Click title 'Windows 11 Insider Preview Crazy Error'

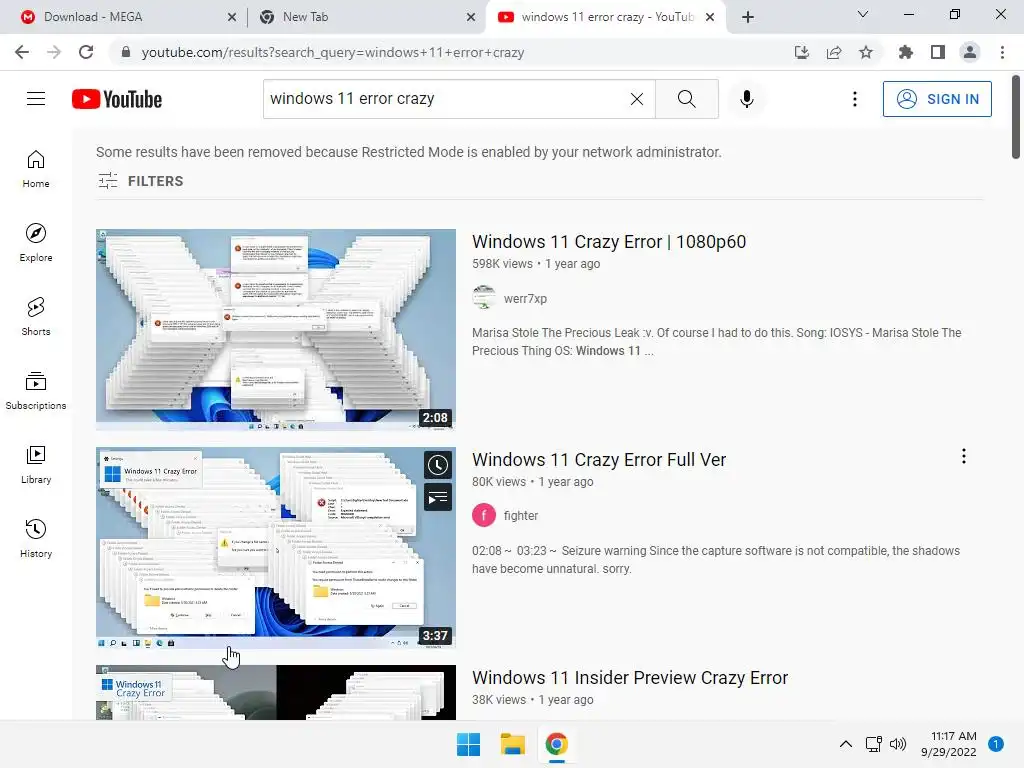pos(630,678)
